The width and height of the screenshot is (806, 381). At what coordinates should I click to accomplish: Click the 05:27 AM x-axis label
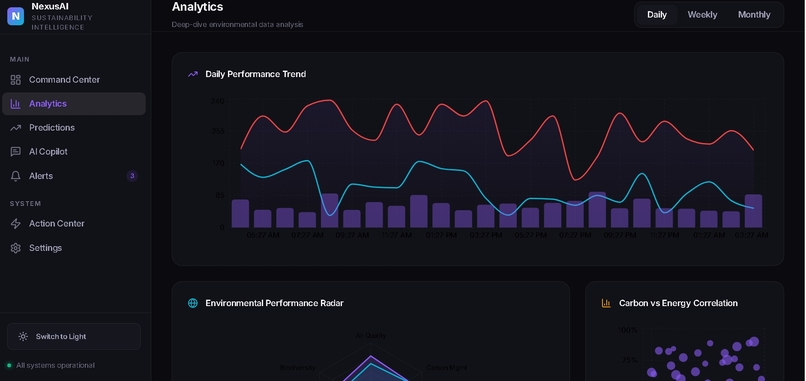(263, 235)
